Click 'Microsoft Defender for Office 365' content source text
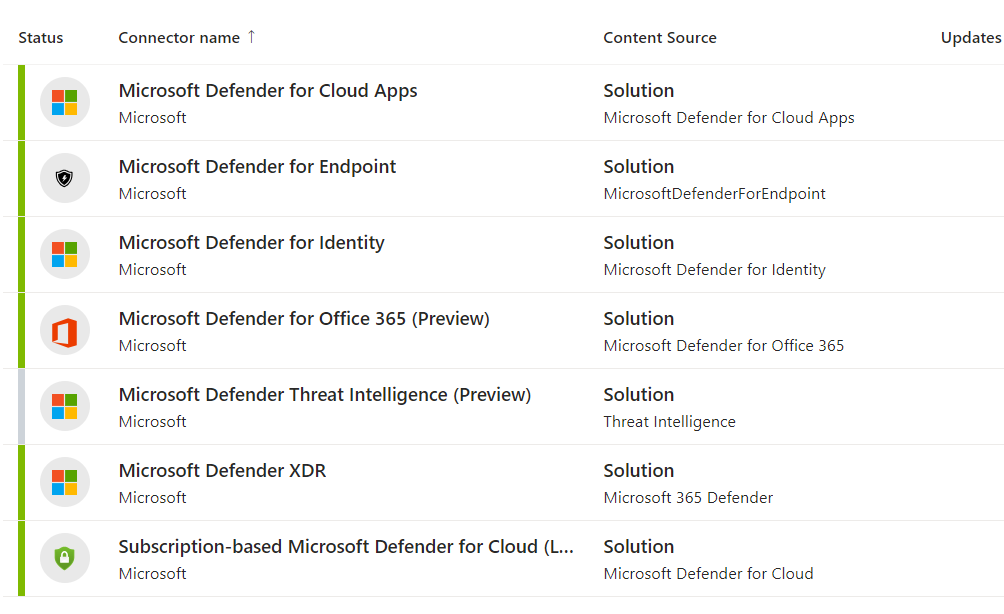1004x614 pixels. (x=724, y=346)
